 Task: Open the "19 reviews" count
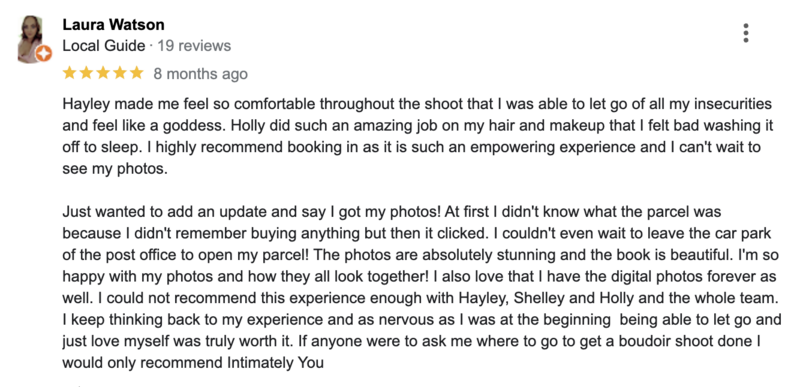click(194, 46)
